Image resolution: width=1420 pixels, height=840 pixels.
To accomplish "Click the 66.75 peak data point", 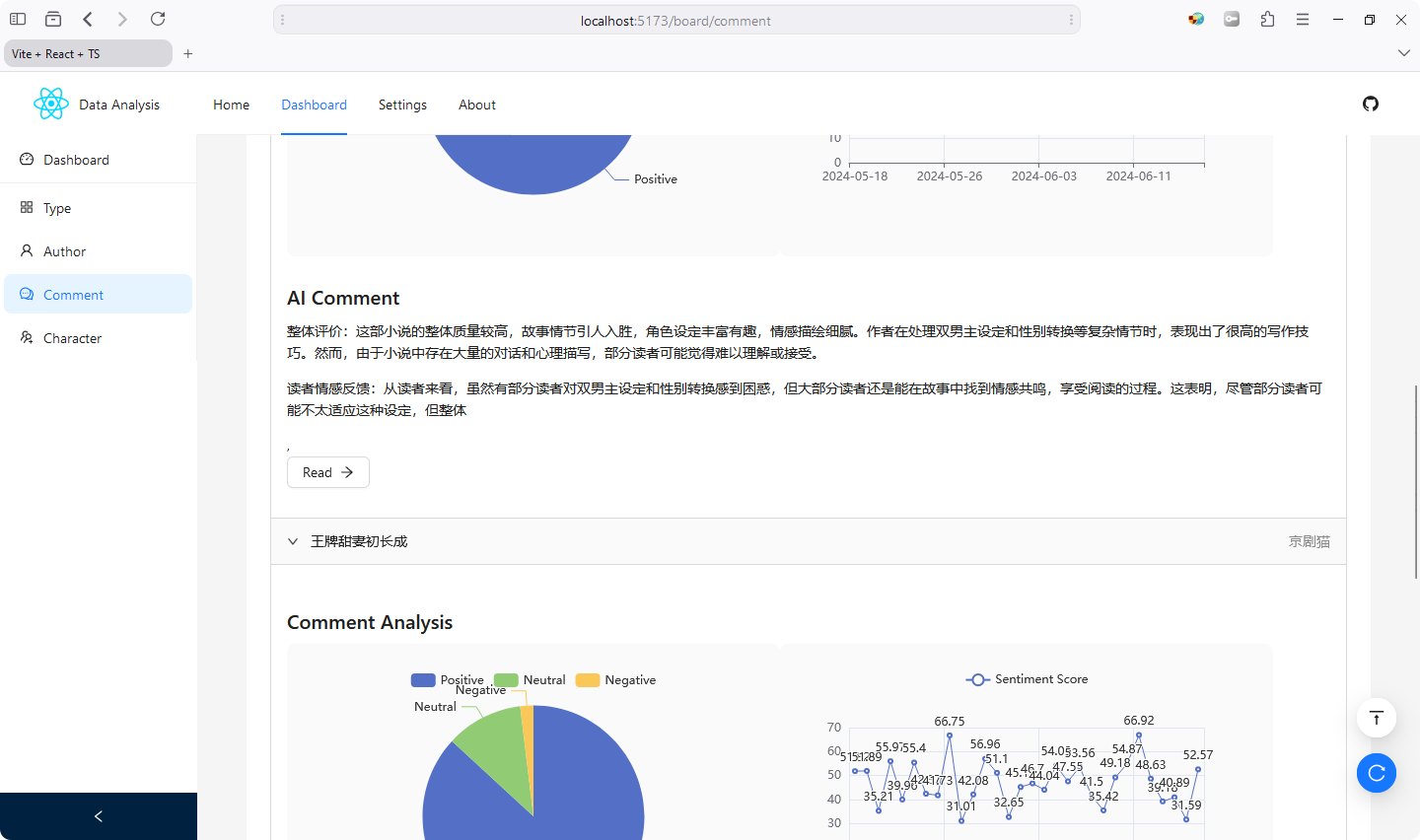I will click(950, 735).
